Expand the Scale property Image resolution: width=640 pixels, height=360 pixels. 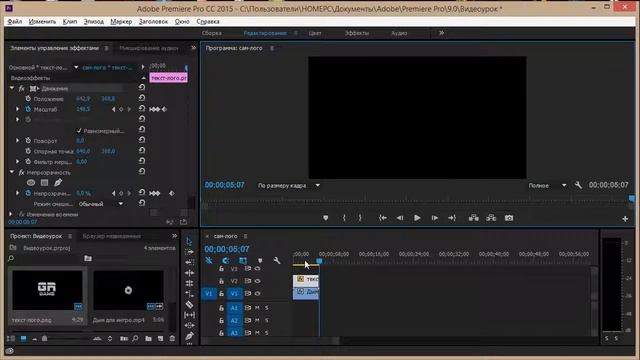(17, 109)
